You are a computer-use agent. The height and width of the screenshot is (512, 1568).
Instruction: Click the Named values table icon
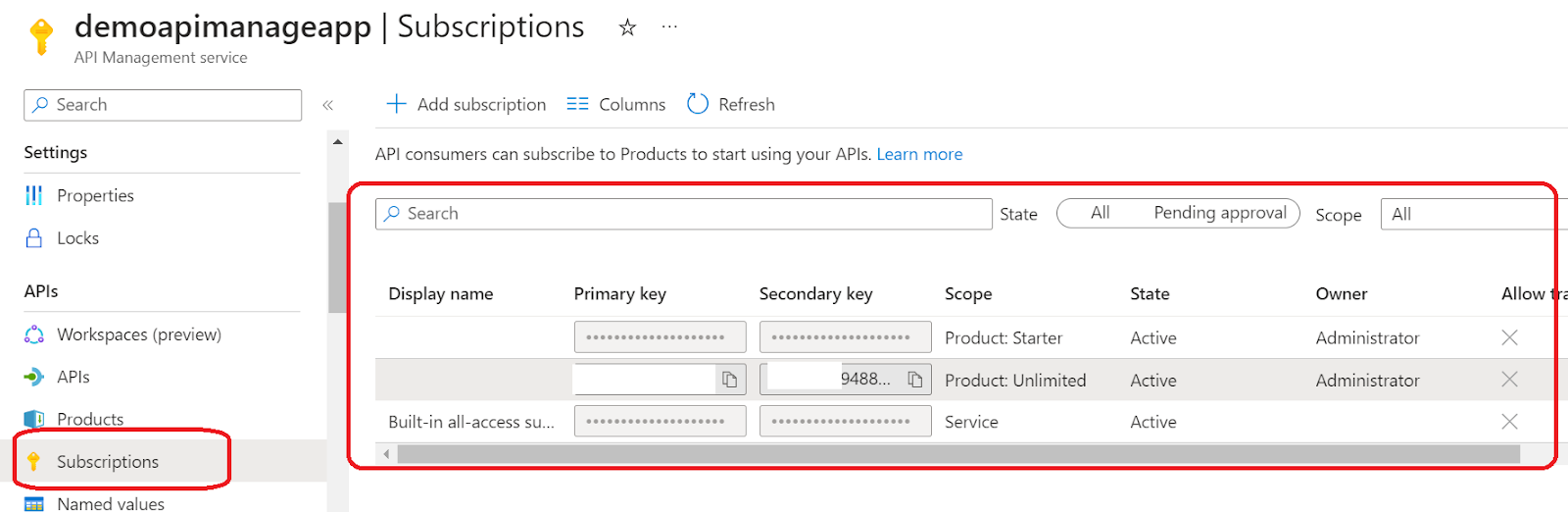pyautogui.click(x=34, y=504)
